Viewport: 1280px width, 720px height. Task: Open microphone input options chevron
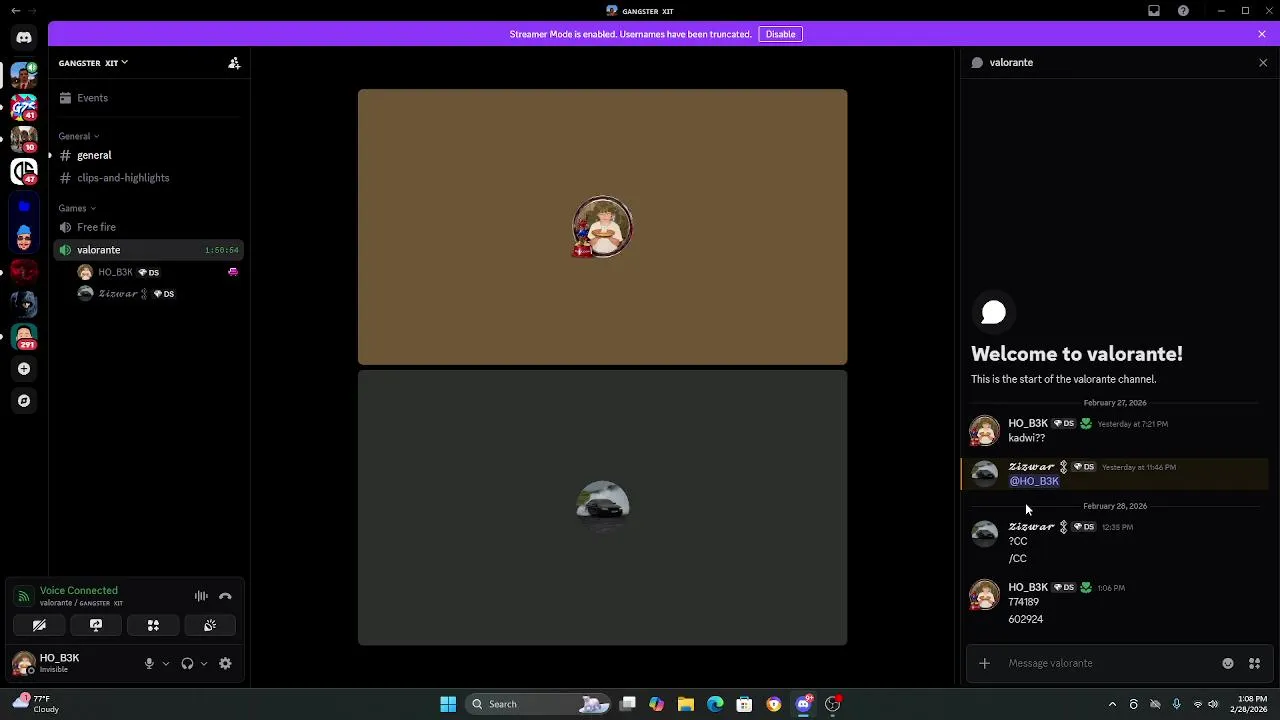[x=166, y=663]
